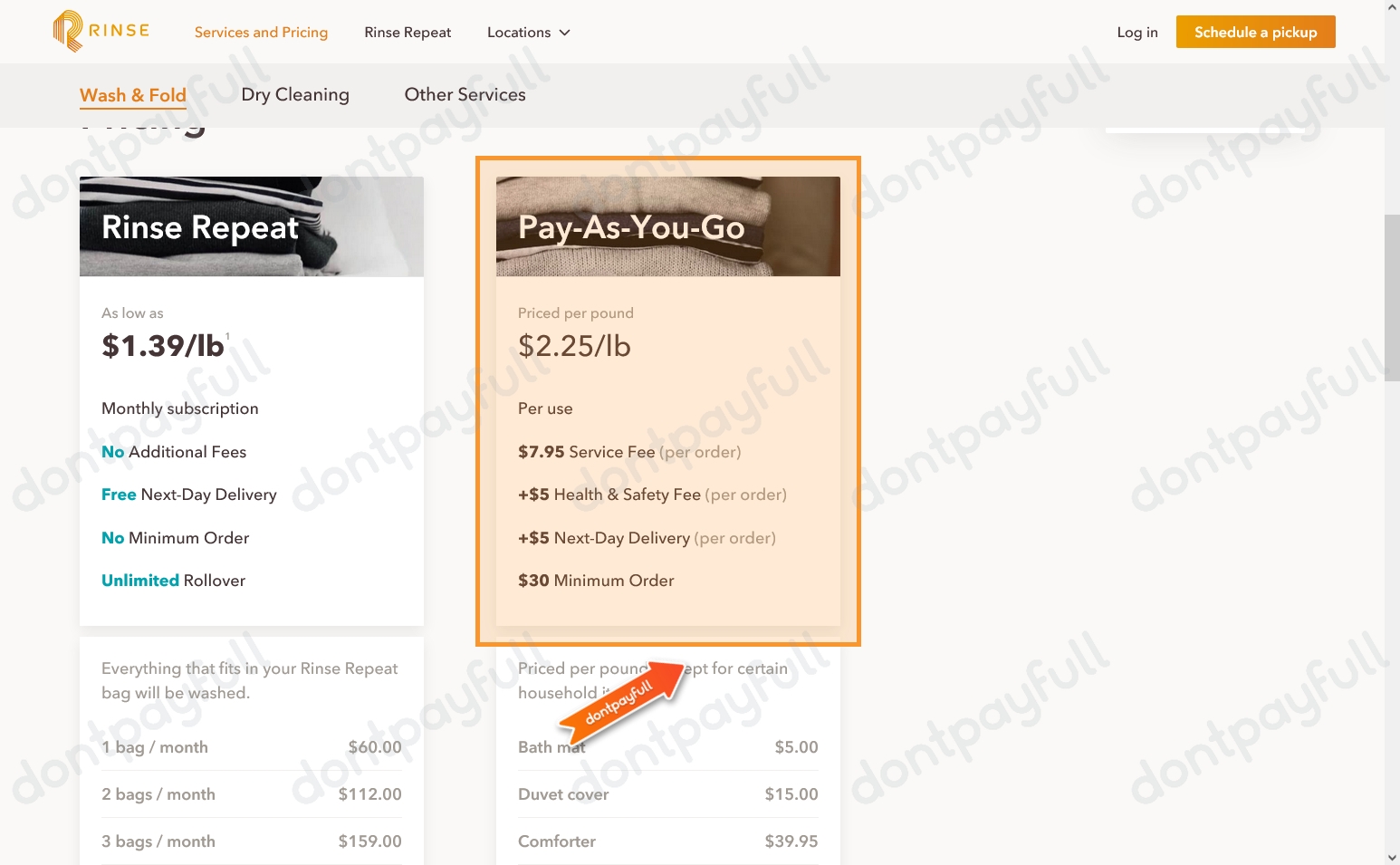Click the Rinse logo icon
The width and height of the screenshot is (1400, 865).
pyautogui.click(x=68, y=31)
